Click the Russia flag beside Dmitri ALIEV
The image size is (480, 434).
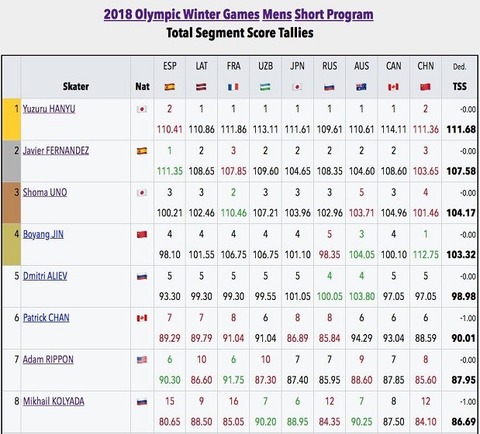[x=142, y=276]
